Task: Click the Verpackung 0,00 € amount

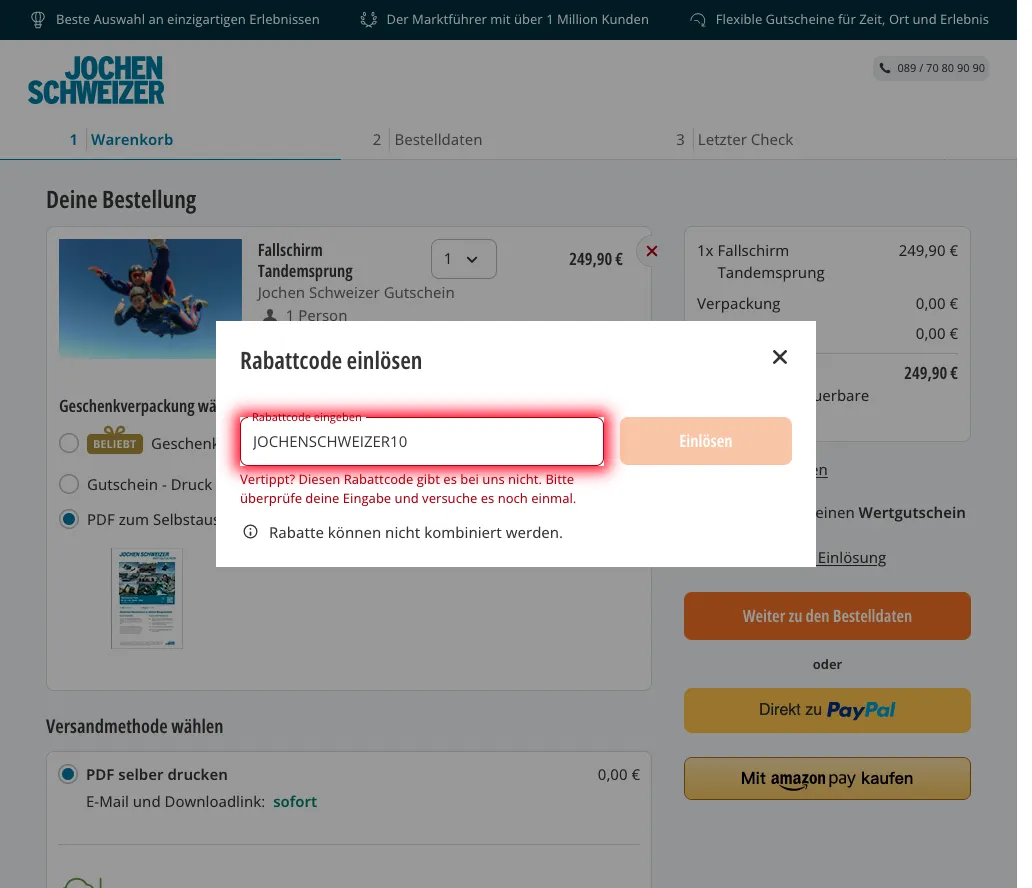Action: click(937, 303)
